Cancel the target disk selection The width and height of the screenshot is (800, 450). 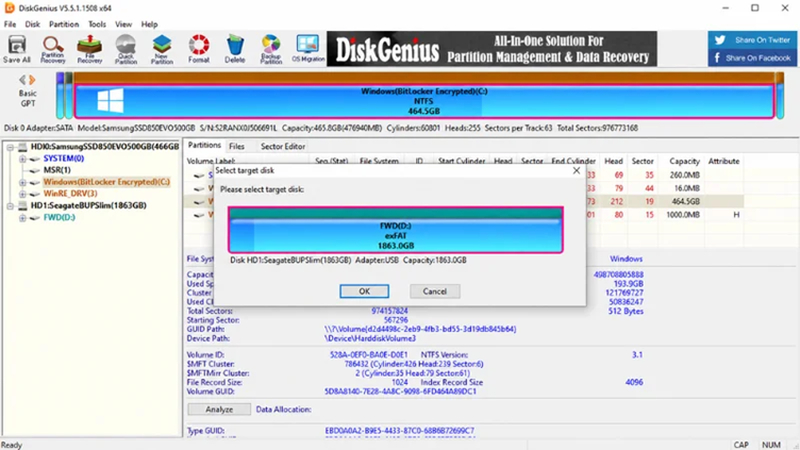click(x=435, y=291)
